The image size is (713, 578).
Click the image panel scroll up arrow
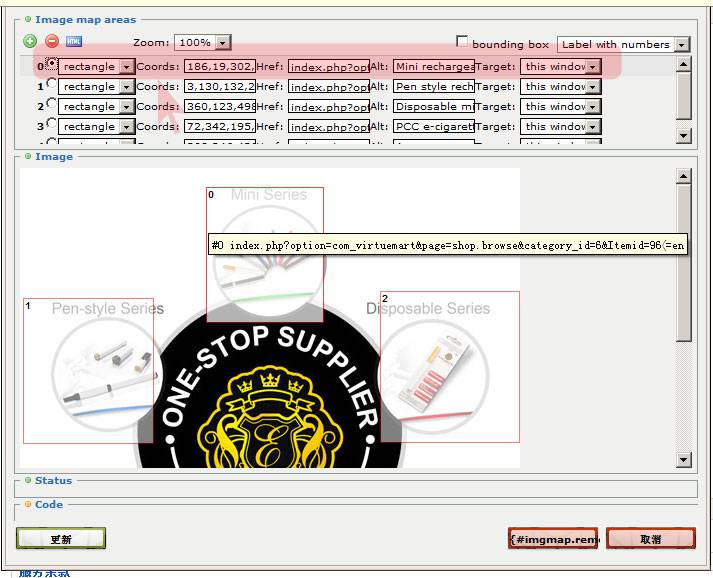click(683, 176)
